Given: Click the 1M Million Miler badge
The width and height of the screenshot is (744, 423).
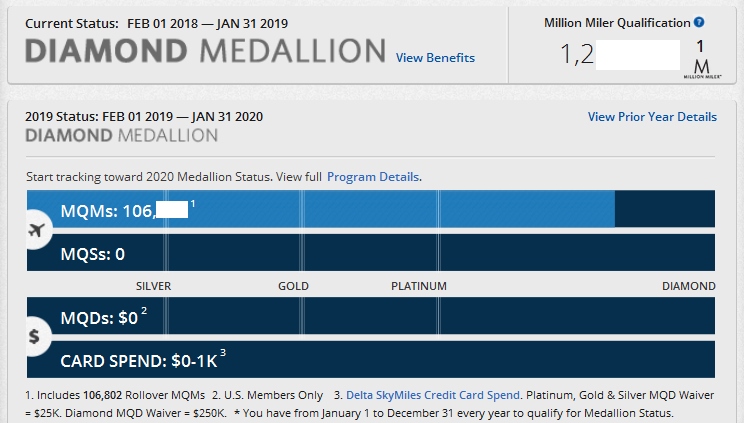Looking at the screenshot, I should coord(700,58).
